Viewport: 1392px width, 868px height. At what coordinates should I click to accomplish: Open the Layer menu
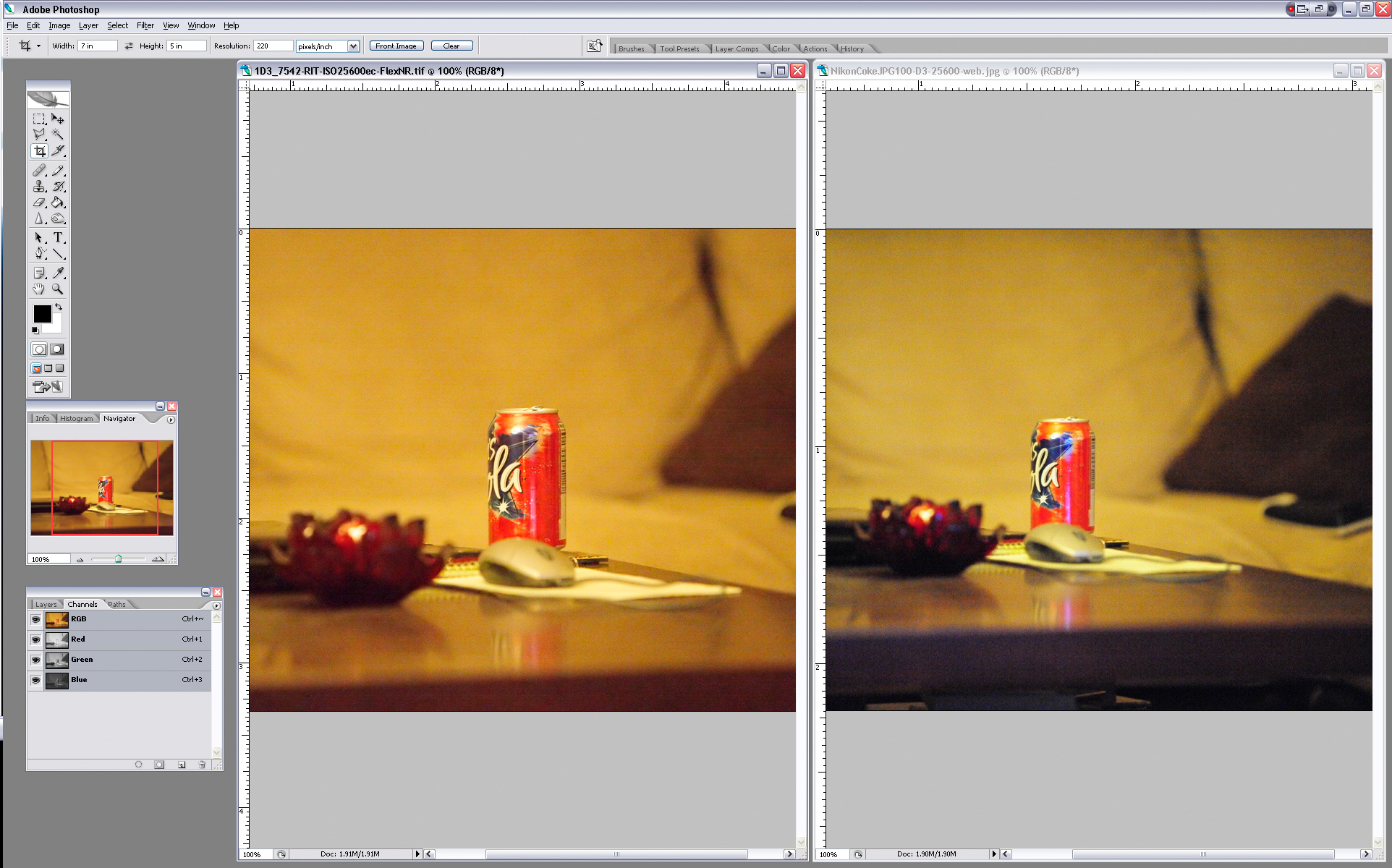pyautogui.click(x=88, y=25)
